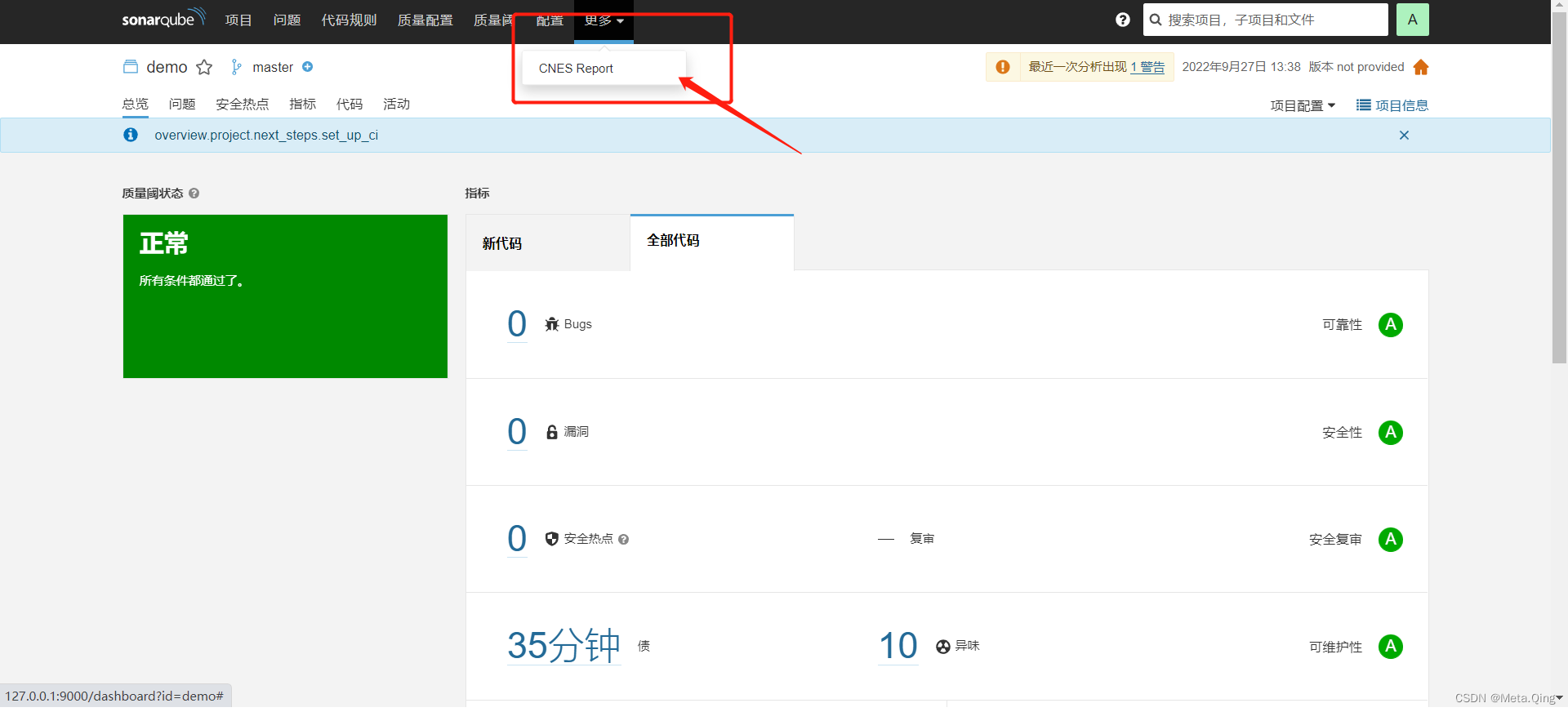This screenshot has width=1568, height=712.
Task: Open the user avatar A menu
Action: [x=1412, y=20]
